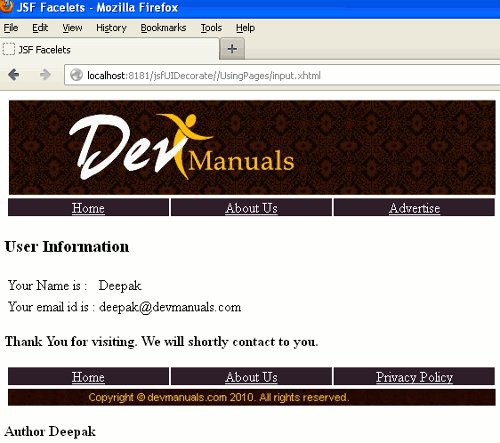Click the JSF Facelets tab favicon
The image size is (500, 443).
(9, 49)
